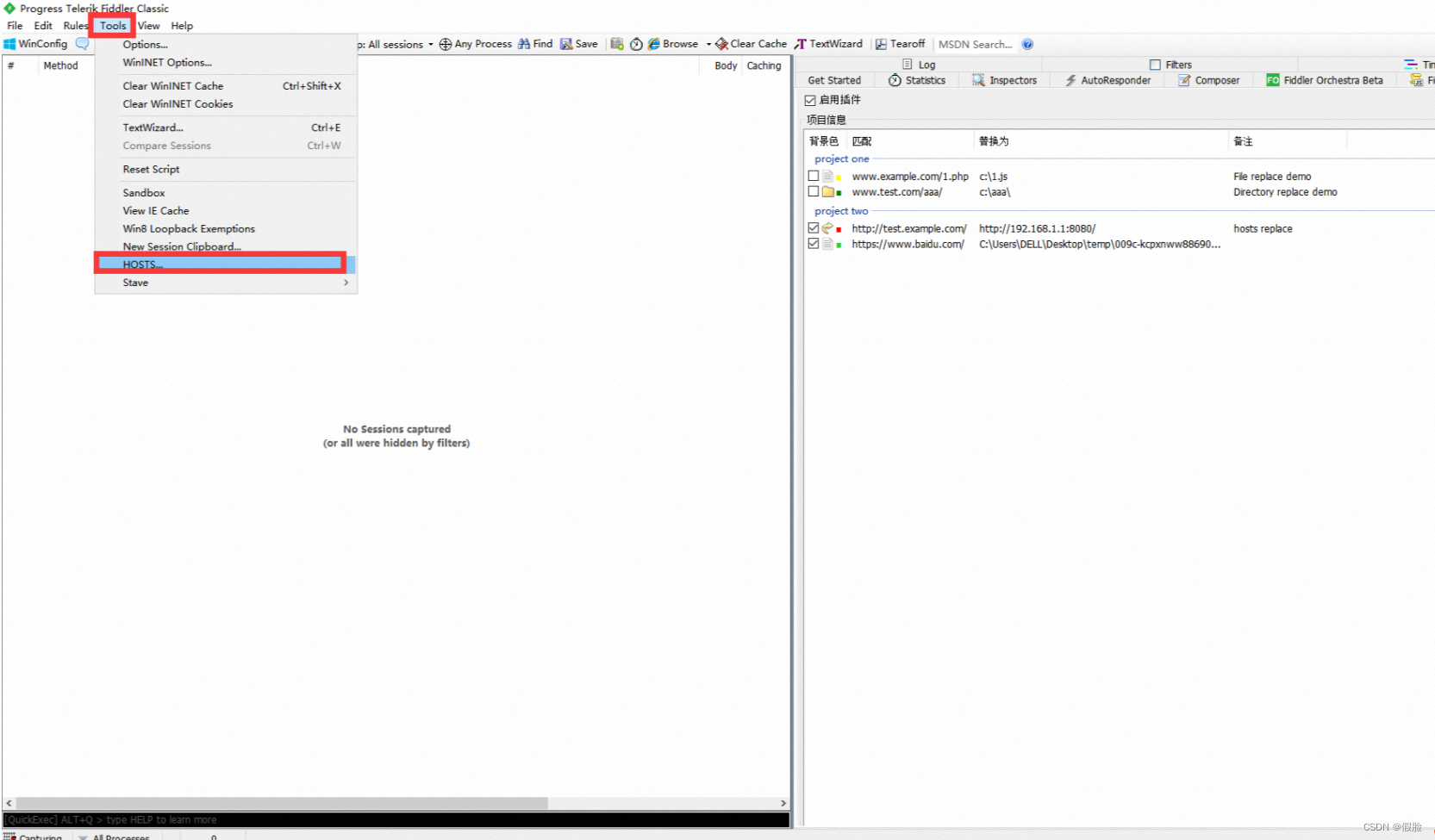Image resolution: width=1435 pixels, height=840 pixels.
Task: Open the Filters tab
Action: 1170,65
